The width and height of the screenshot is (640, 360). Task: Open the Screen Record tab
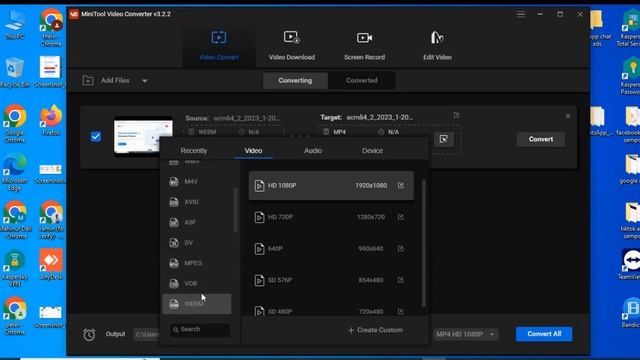[364, 46]
